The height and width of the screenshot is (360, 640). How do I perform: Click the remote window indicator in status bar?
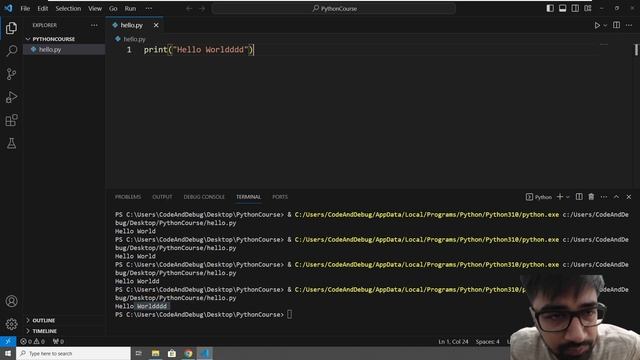(8, 341)
